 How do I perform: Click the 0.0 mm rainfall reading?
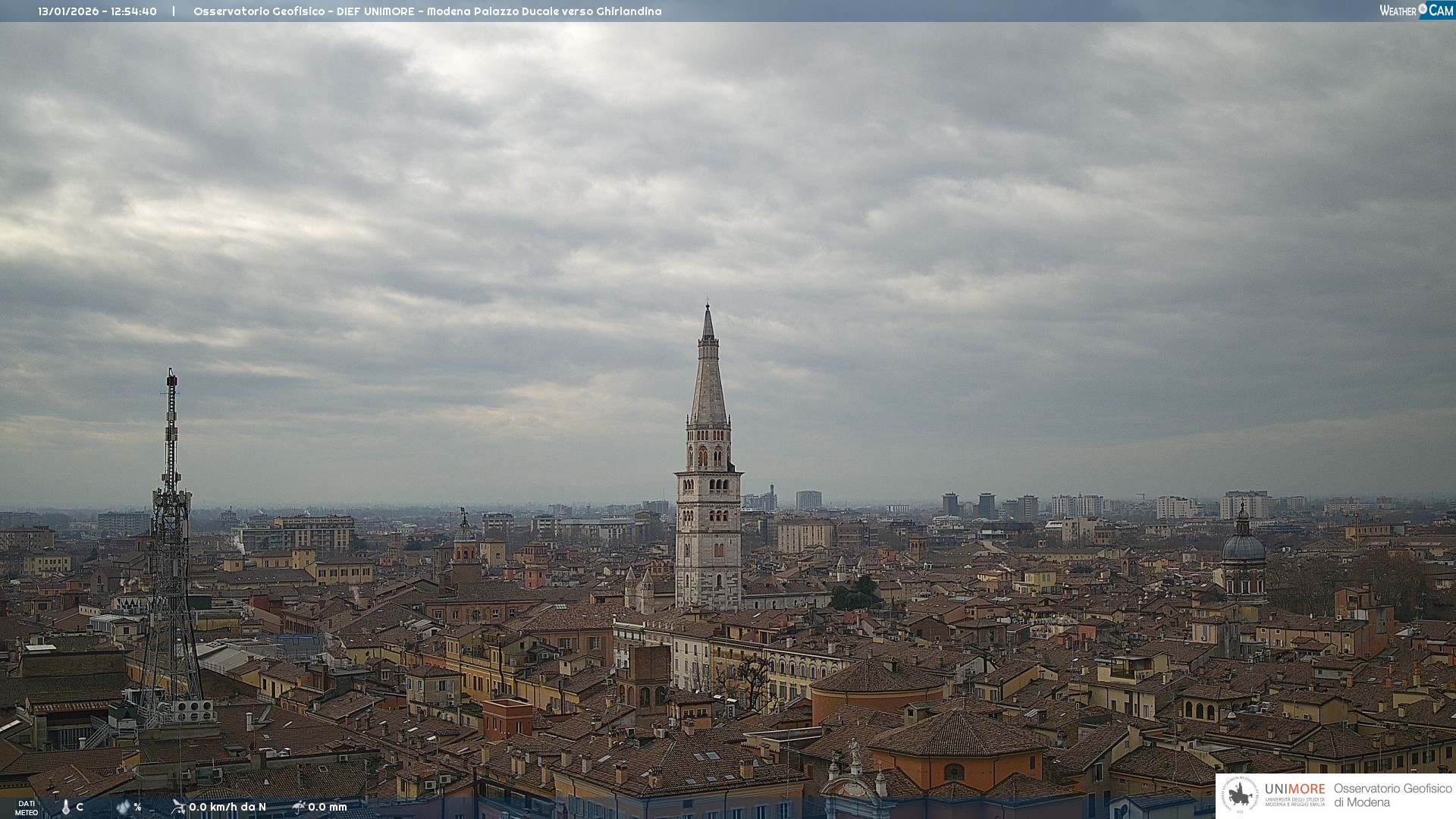(328, 807)
